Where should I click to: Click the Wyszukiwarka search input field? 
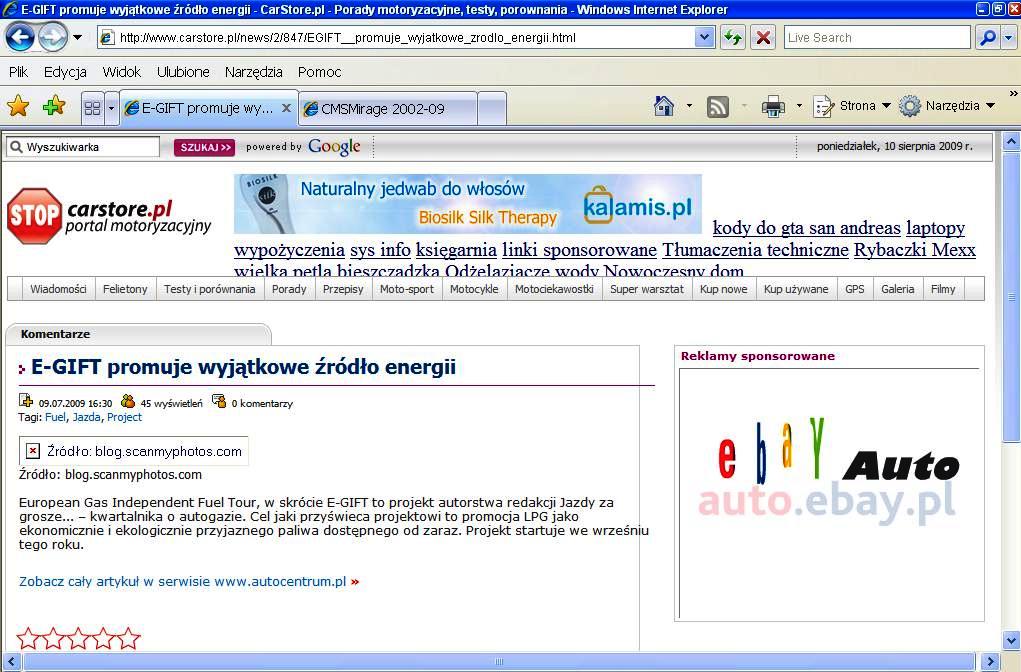(x=90, y=147)
